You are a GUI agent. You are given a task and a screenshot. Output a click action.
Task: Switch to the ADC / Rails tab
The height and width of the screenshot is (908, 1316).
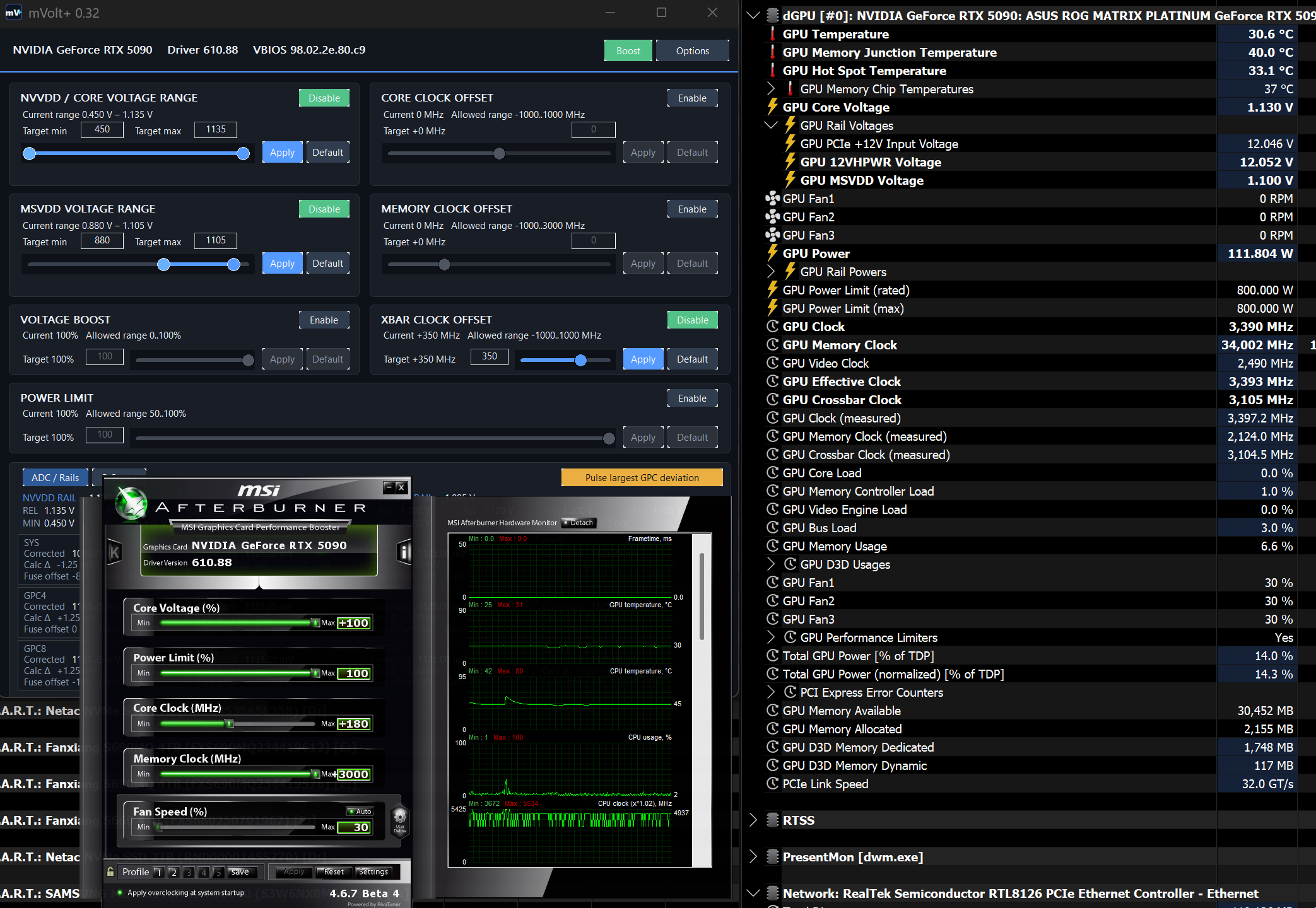click(x=56, y=478)
